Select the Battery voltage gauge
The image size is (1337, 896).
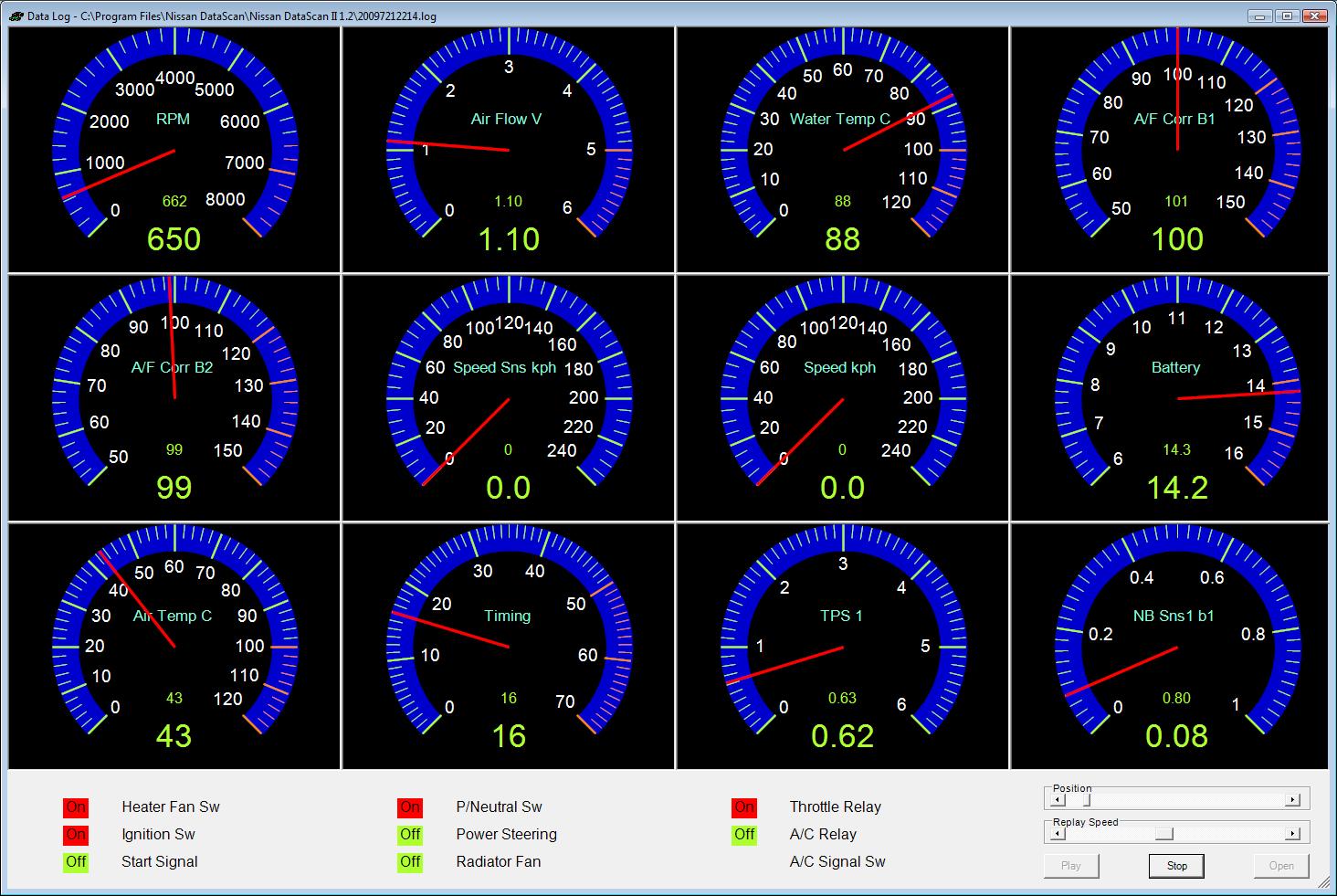(1176, 398)
